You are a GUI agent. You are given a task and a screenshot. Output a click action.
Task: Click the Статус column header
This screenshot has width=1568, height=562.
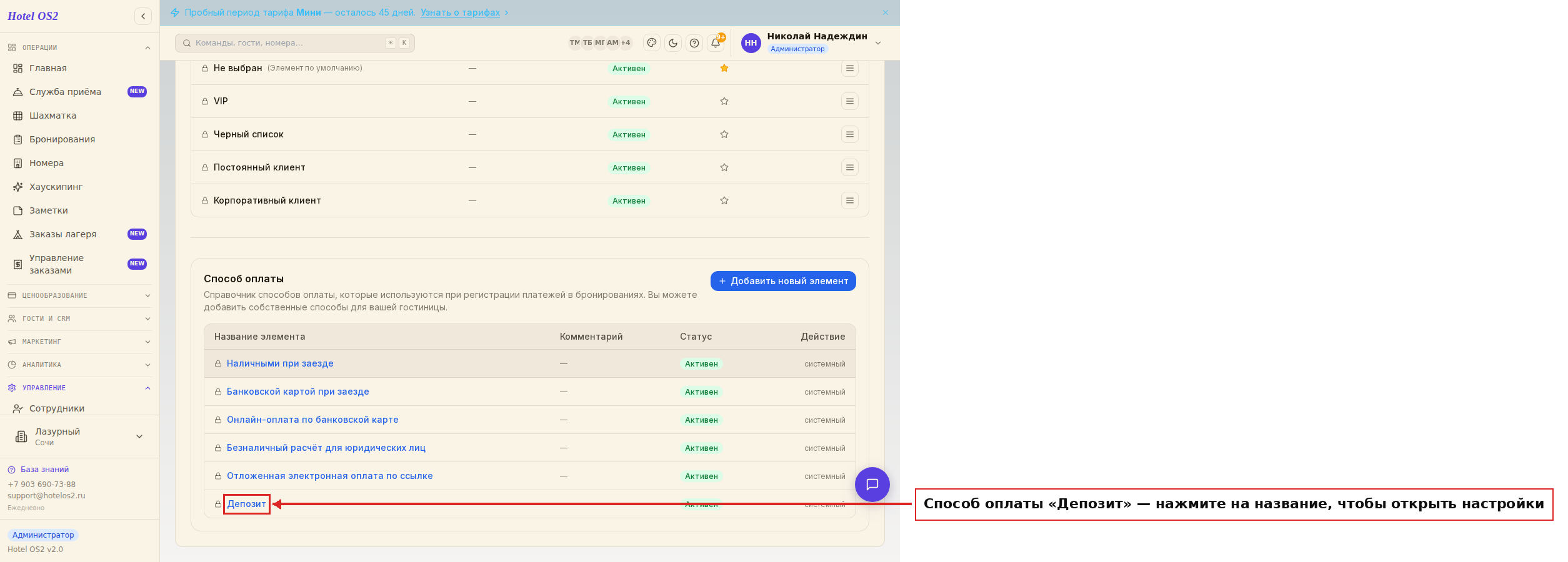[x=696, y=337]
